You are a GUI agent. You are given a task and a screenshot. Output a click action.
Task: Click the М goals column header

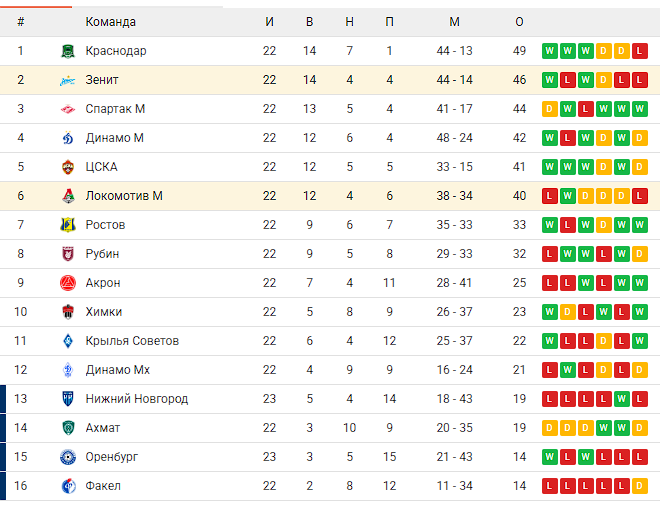coord(454,22)
